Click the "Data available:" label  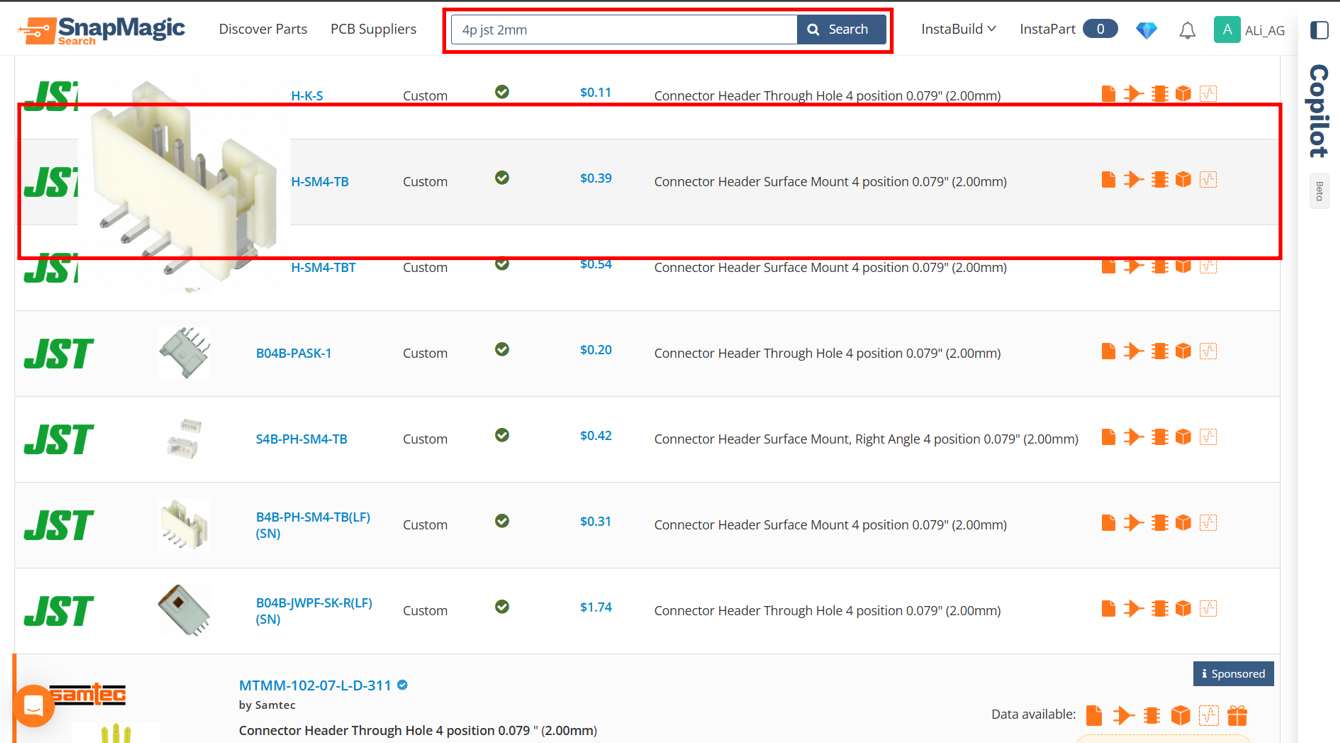point(1033,714)
